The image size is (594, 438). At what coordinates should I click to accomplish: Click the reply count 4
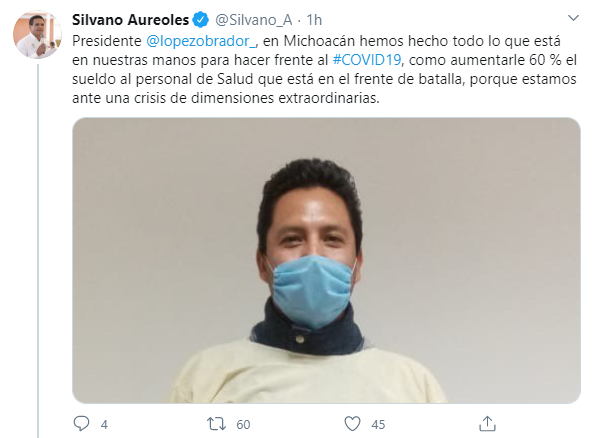(104, 425)
